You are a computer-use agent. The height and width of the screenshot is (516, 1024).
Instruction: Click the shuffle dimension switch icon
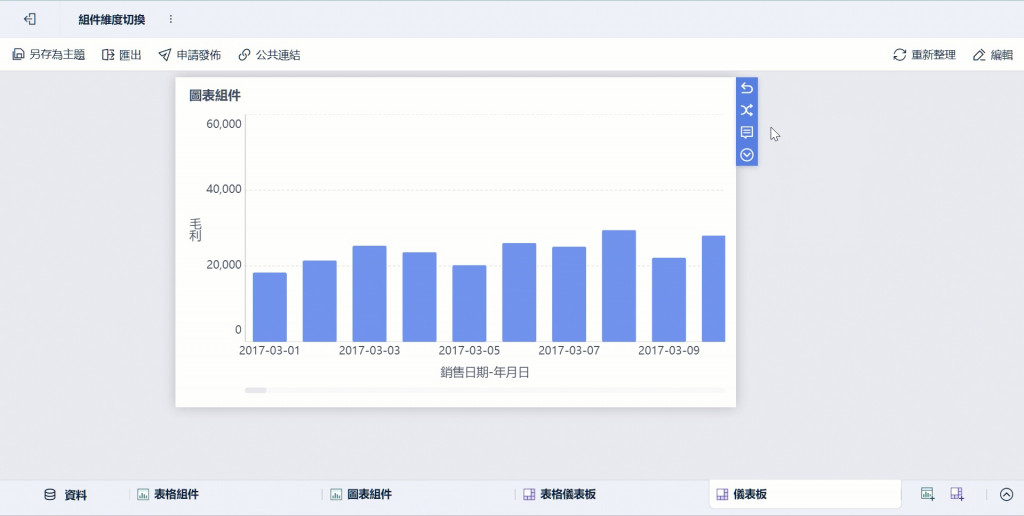tap(747, 110)
